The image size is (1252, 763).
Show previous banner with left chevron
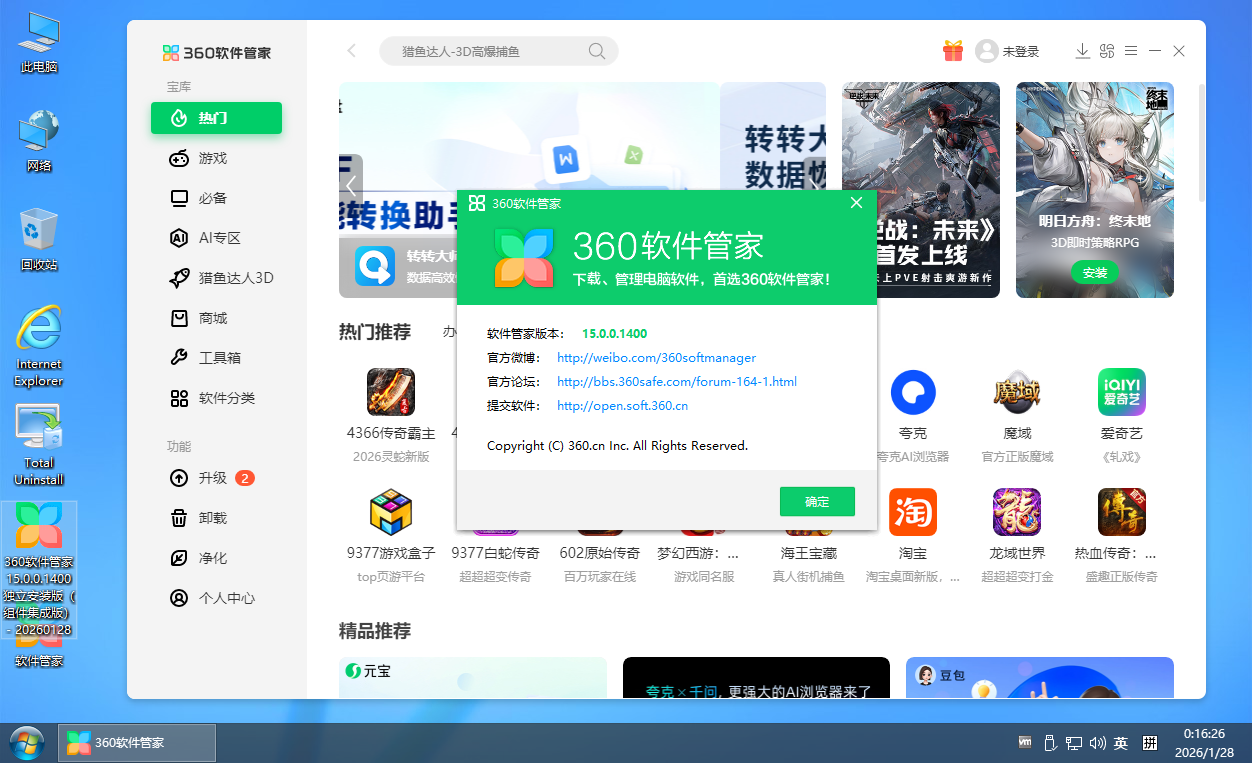(351, 185)
